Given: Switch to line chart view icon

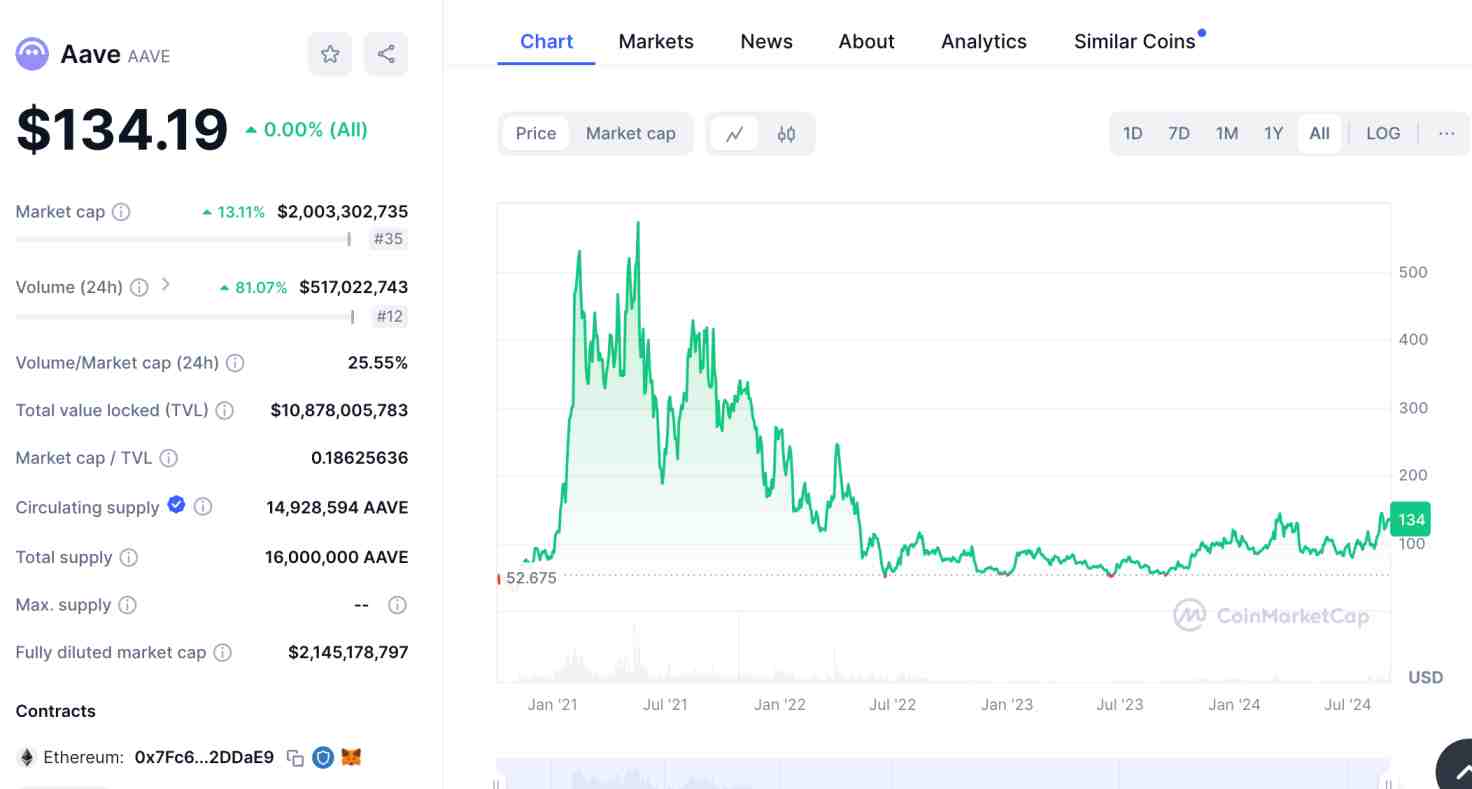Looking at the screenshot, I should tap(735, 134).
